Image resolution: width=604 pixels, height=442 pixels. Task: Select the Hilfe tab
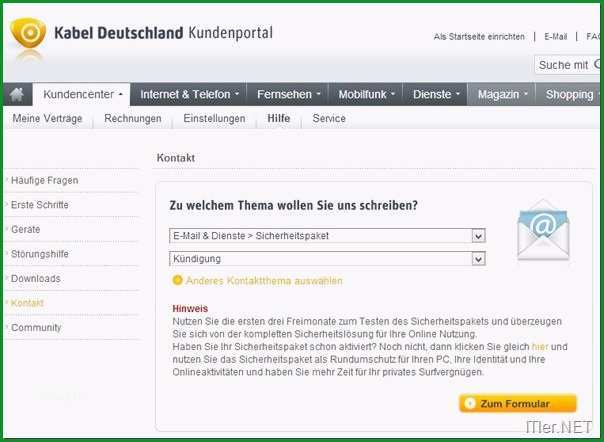click(x=279, y=118)
